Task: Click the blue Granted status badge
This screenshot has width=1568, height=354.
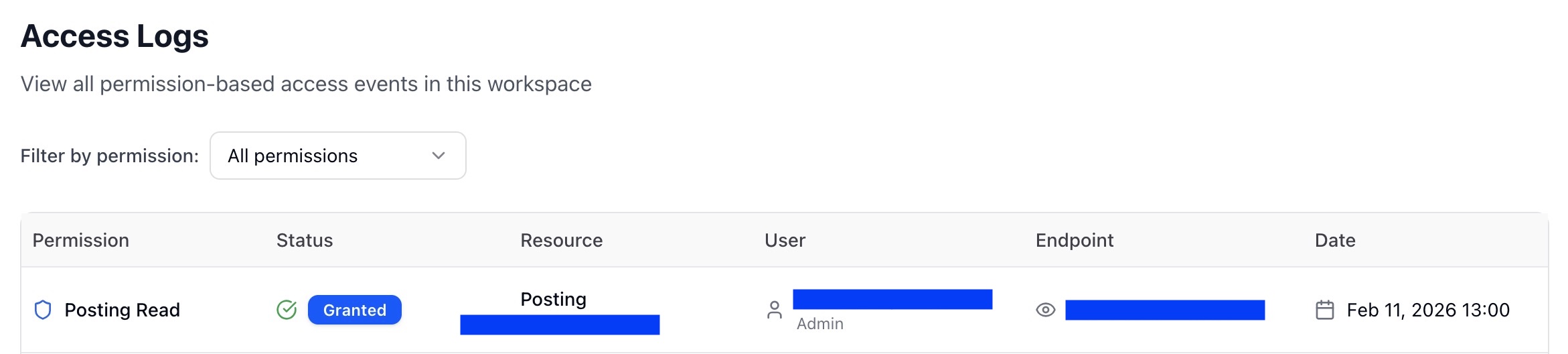Action: [354, 310]
